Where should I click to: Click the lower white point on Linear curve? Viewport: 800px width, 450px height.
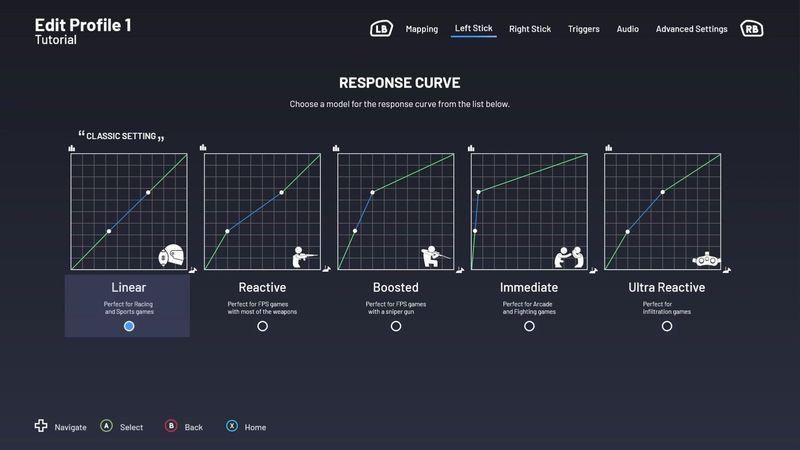point(109,231)
